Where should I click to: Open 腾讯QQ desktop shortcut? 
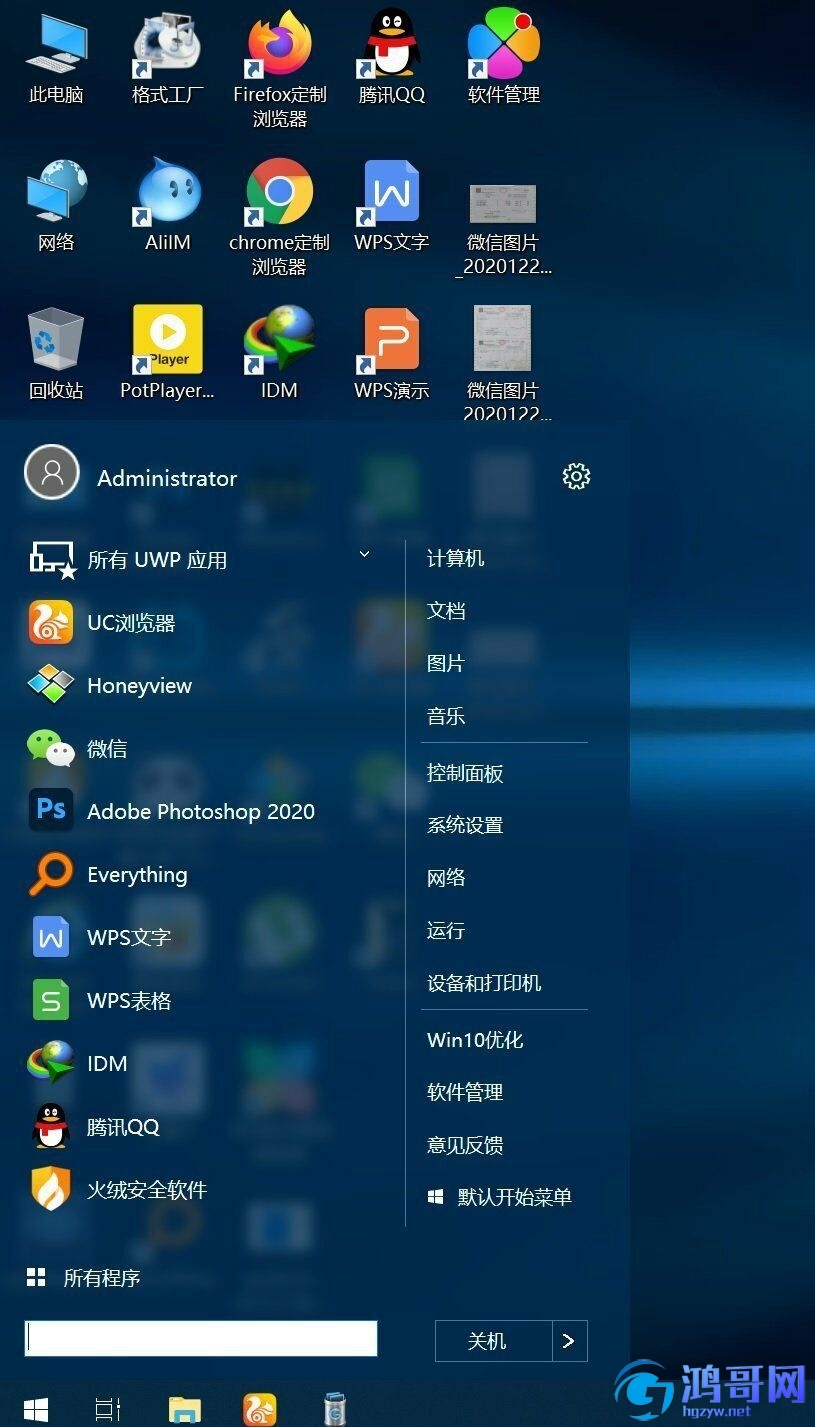click(x=392, y=58)
